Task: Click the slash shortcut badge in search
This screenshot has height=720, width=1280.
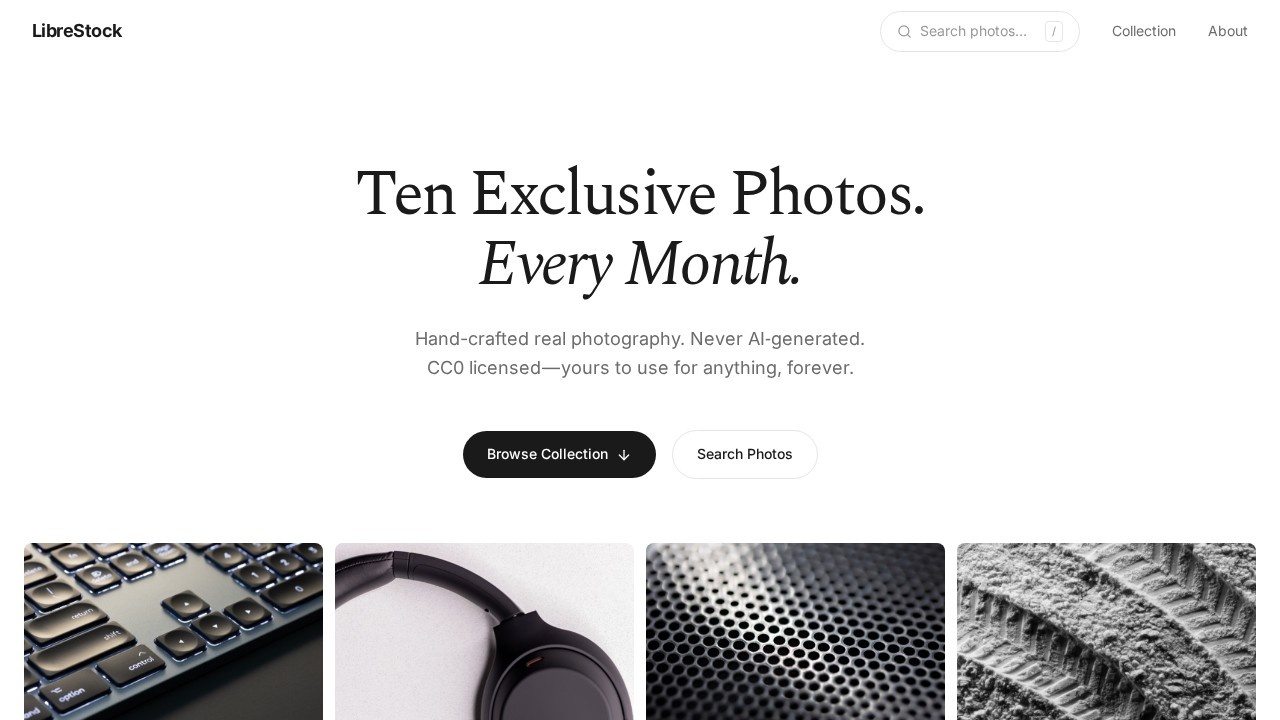Action: coord(1054,31)
